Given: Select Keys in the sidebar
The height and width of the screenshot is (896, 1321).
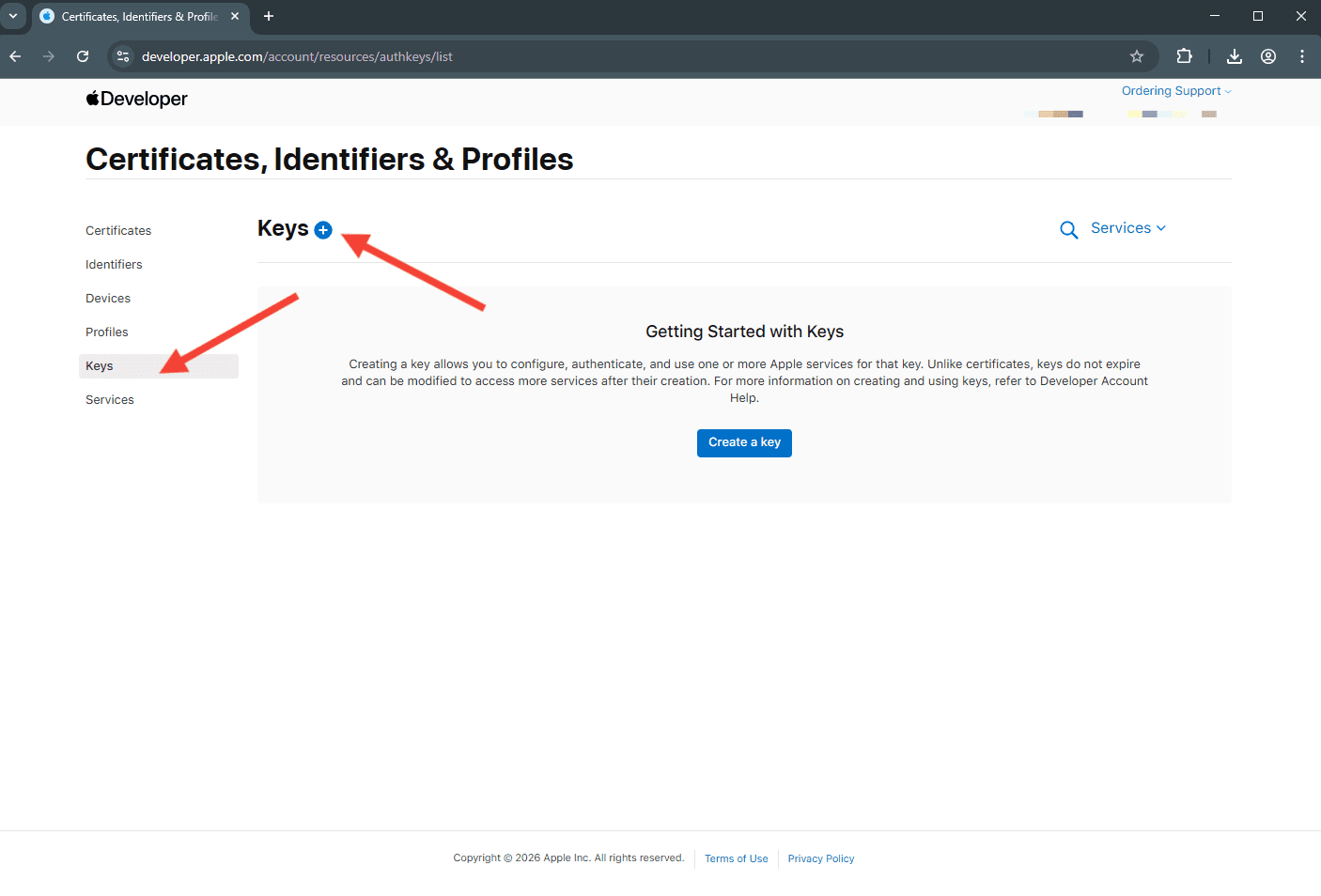Looking at the screenshot, I should click(x=159, y=366).
